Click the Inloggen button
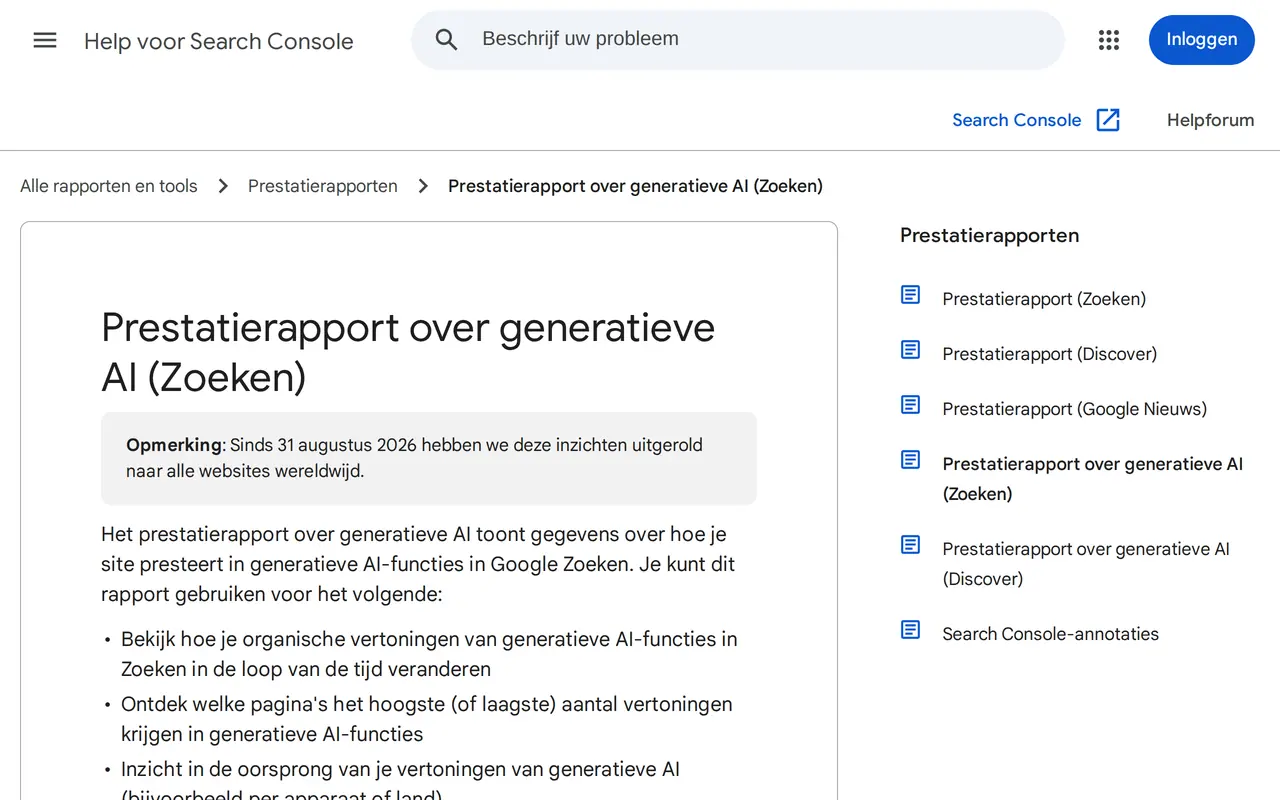The image size is (1280, 800). coord(1201,40)
